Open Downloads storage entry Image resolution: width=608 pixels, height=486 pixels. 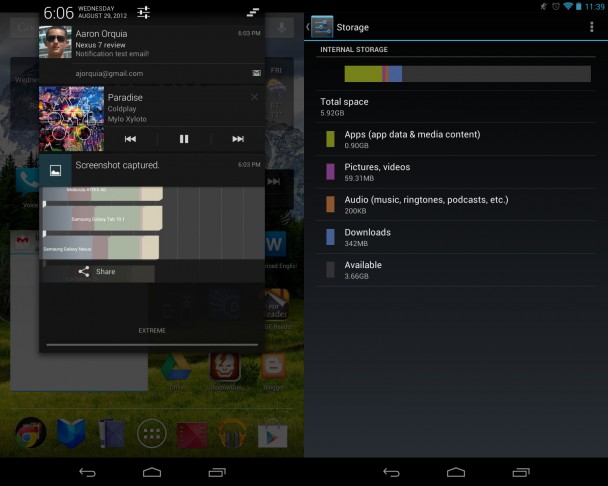click(x=456, y=237)
